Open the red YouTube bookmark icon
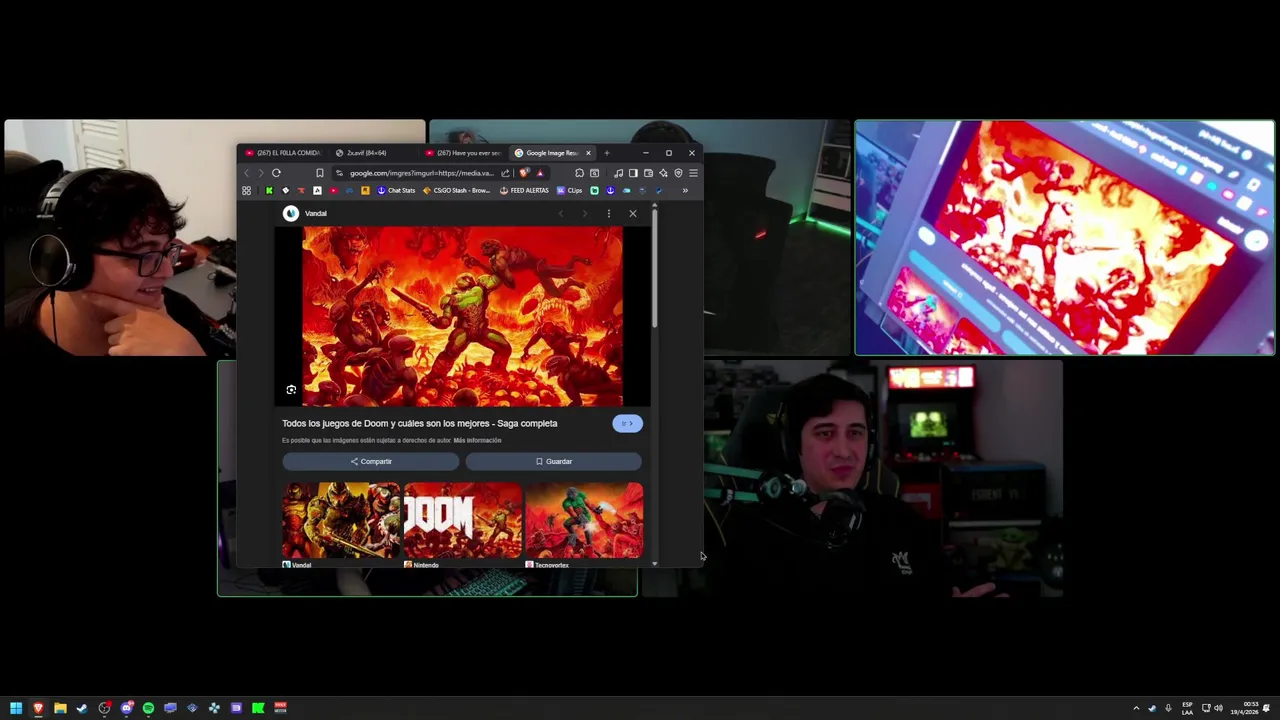1280x720 pixels. pos(333,190)
